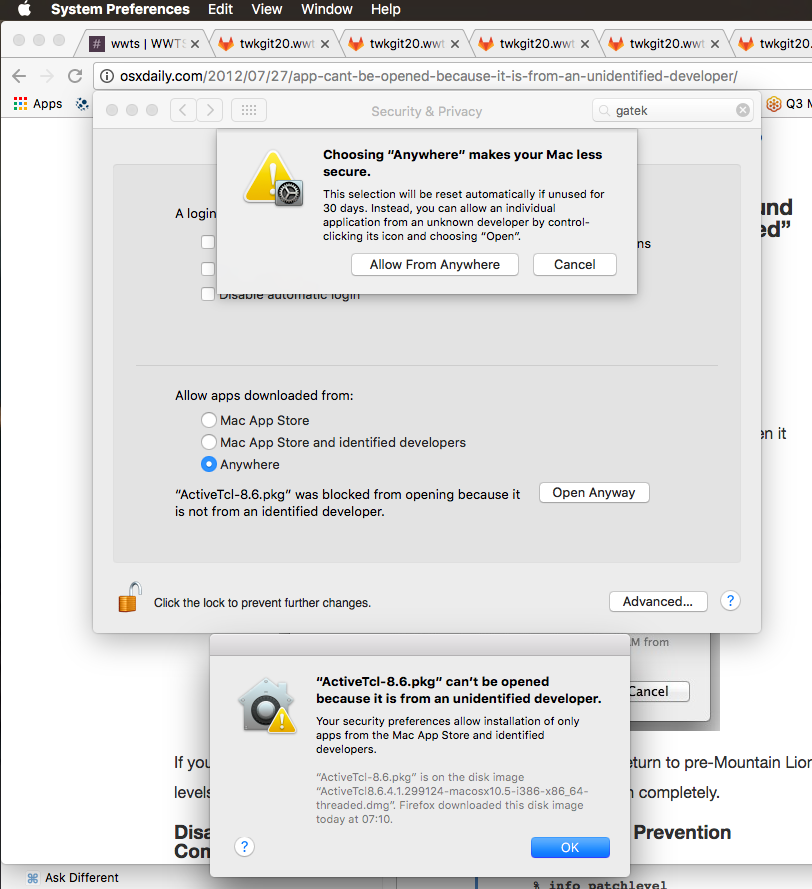Cancel the Anywhere warning dialog

click(574, 265)
